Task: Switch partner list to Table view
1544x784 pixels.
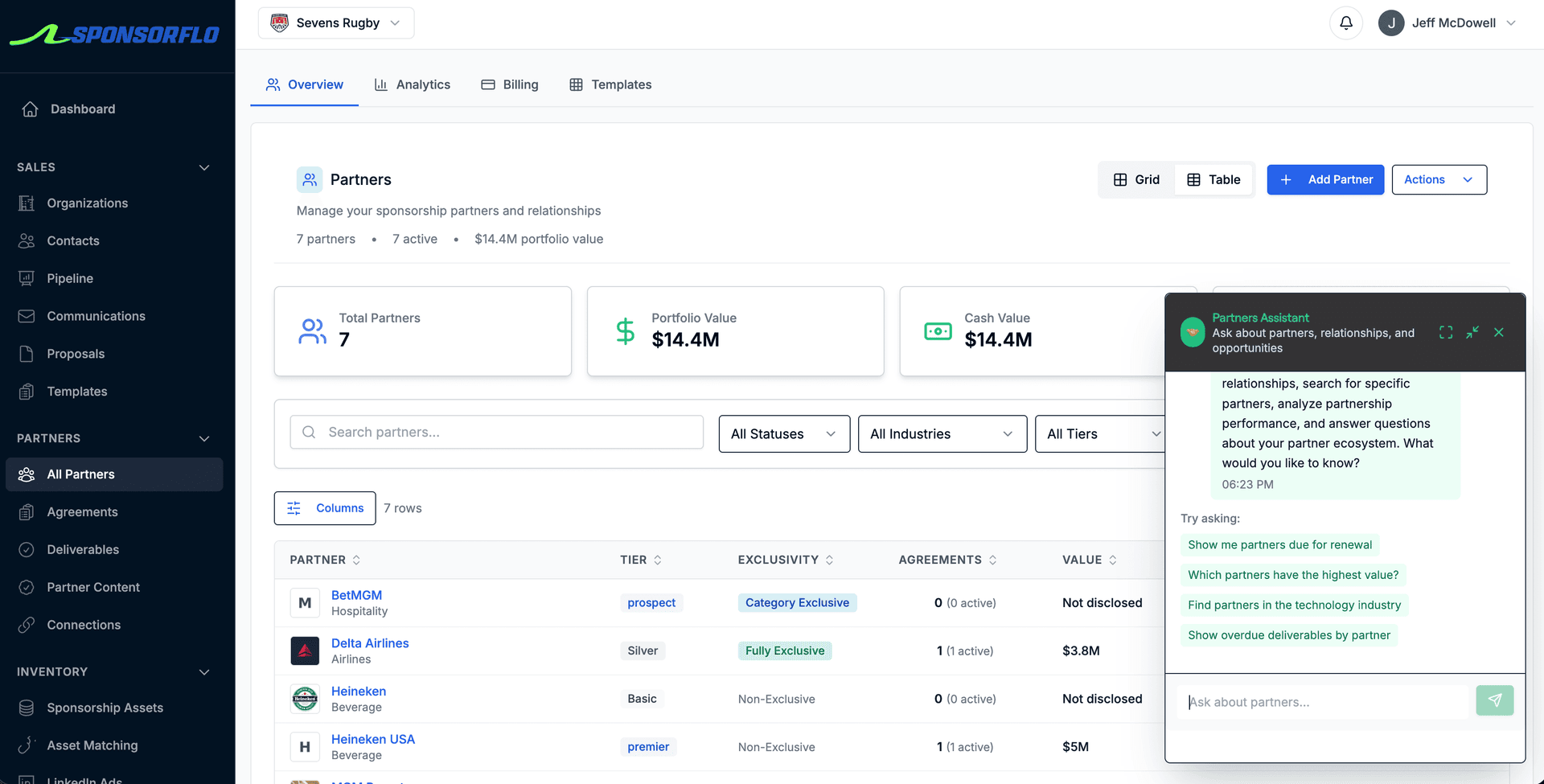Action: 1213,179
